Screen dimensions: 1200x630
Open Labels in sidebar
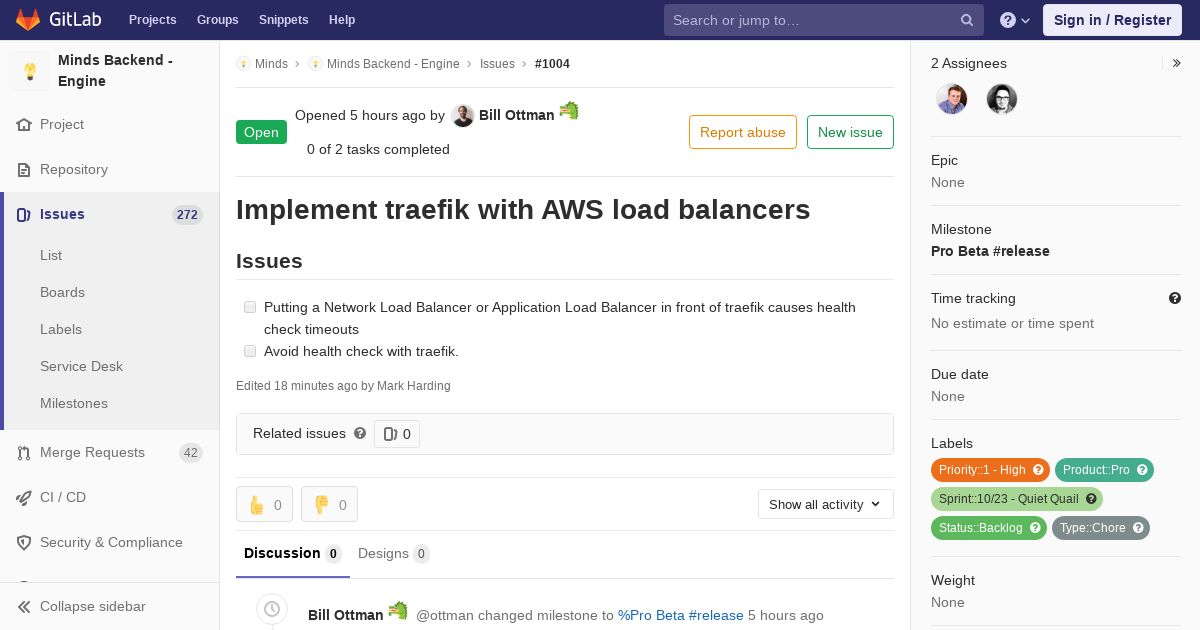(x=61, y=329)
